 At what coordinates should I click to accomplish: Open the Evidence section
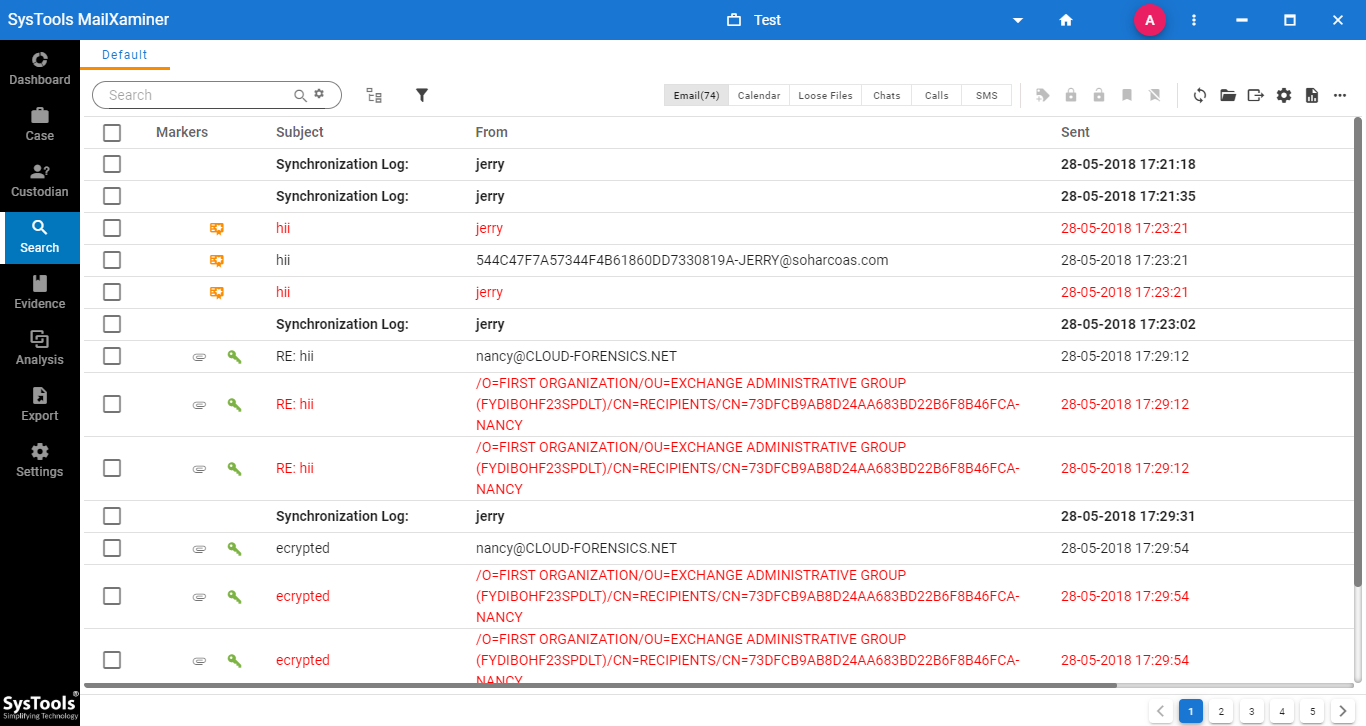click(40, 292)
